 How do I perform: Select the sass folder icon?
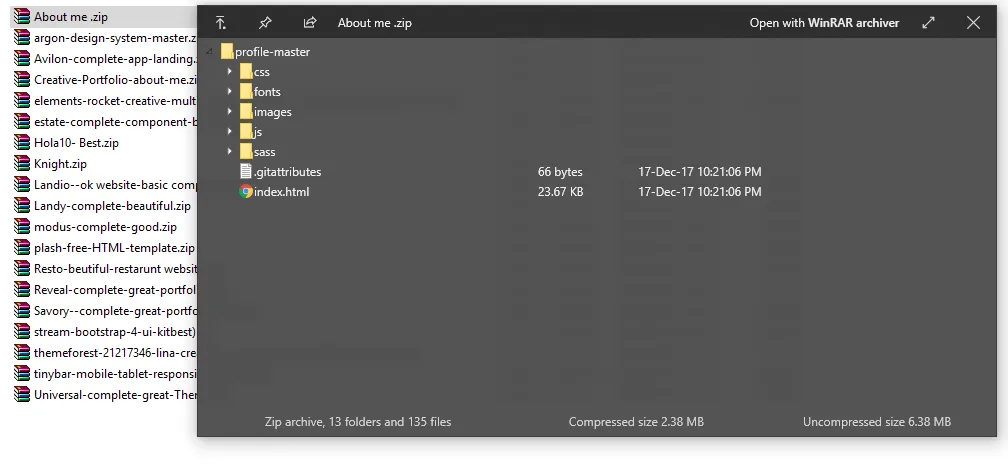coord(246,151)
